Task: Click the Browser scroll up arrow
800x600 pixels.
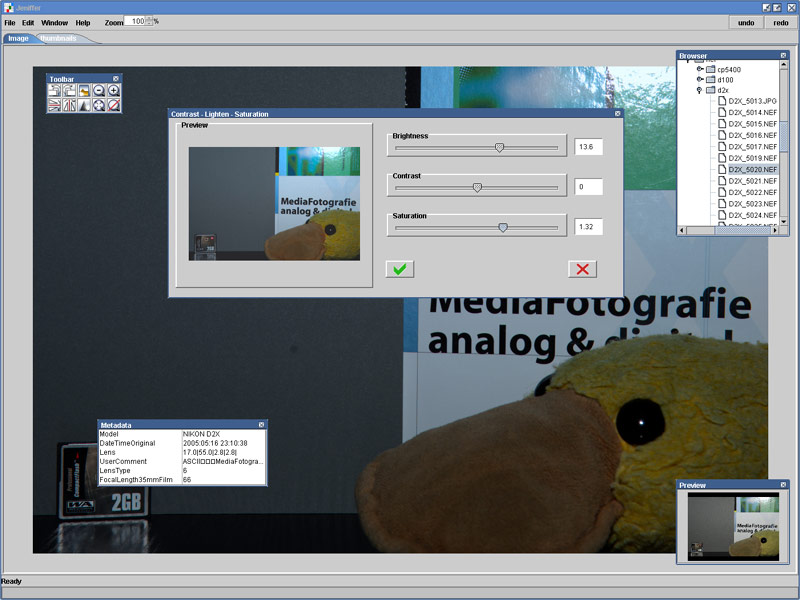Action: coord(784,65)
